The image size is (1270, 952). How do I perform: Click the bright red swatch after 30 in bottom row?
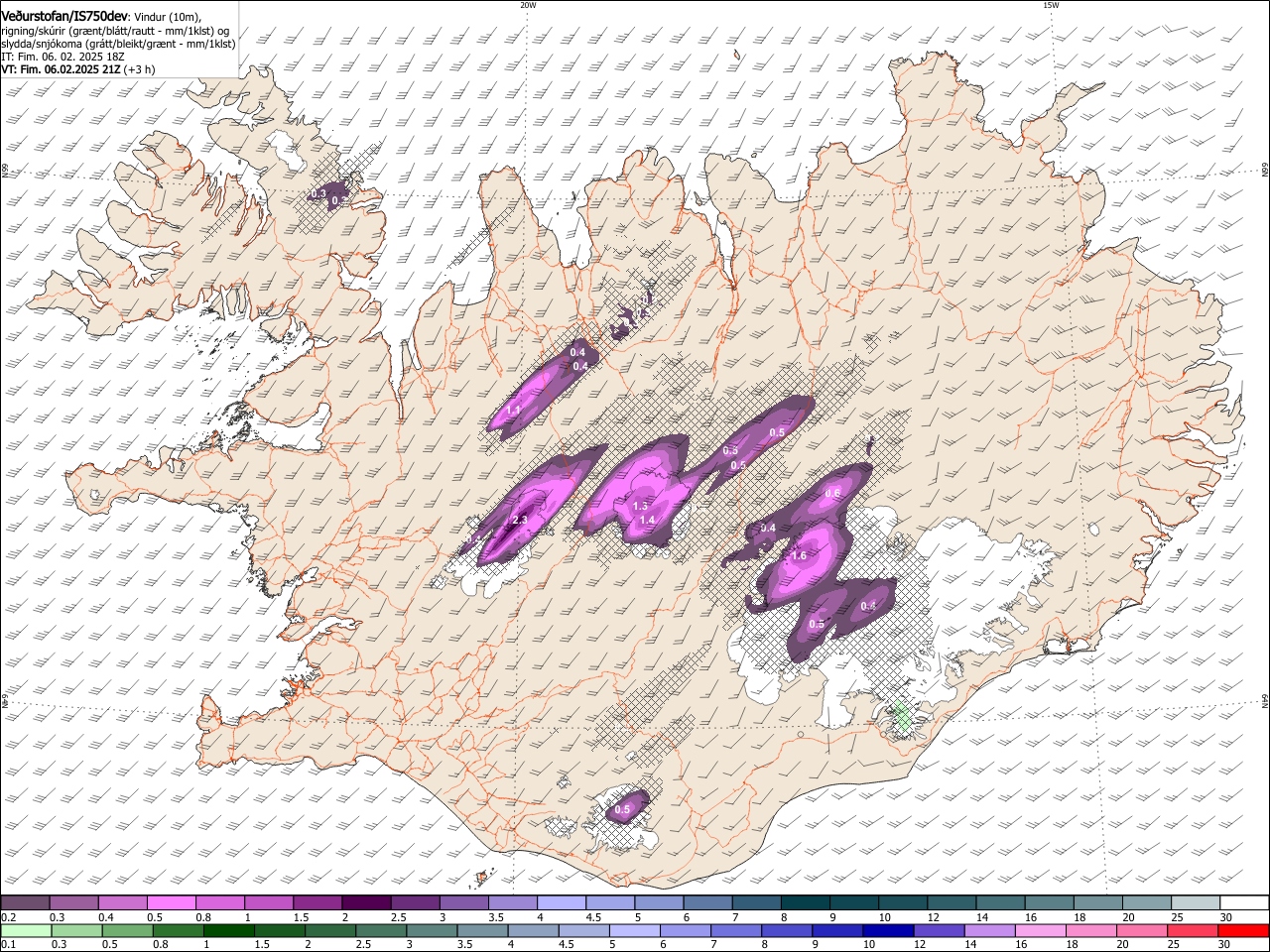tap(1242, 931)
